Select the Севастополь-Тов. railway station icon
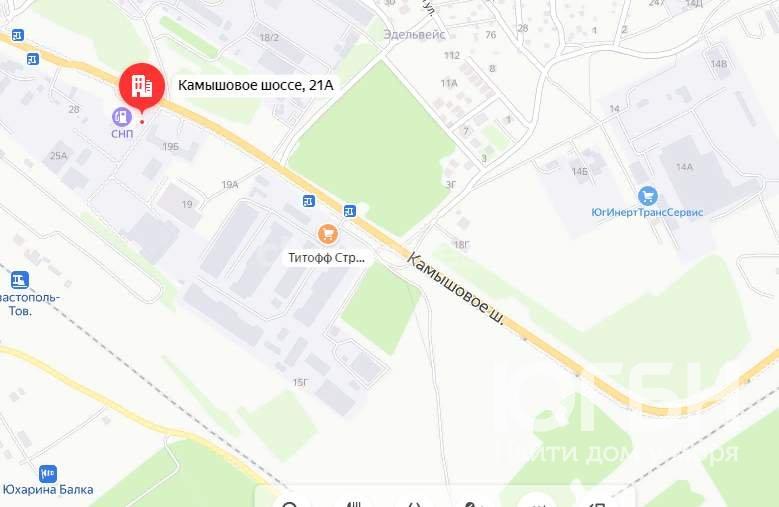779x507 pixels. click(20, 280)
